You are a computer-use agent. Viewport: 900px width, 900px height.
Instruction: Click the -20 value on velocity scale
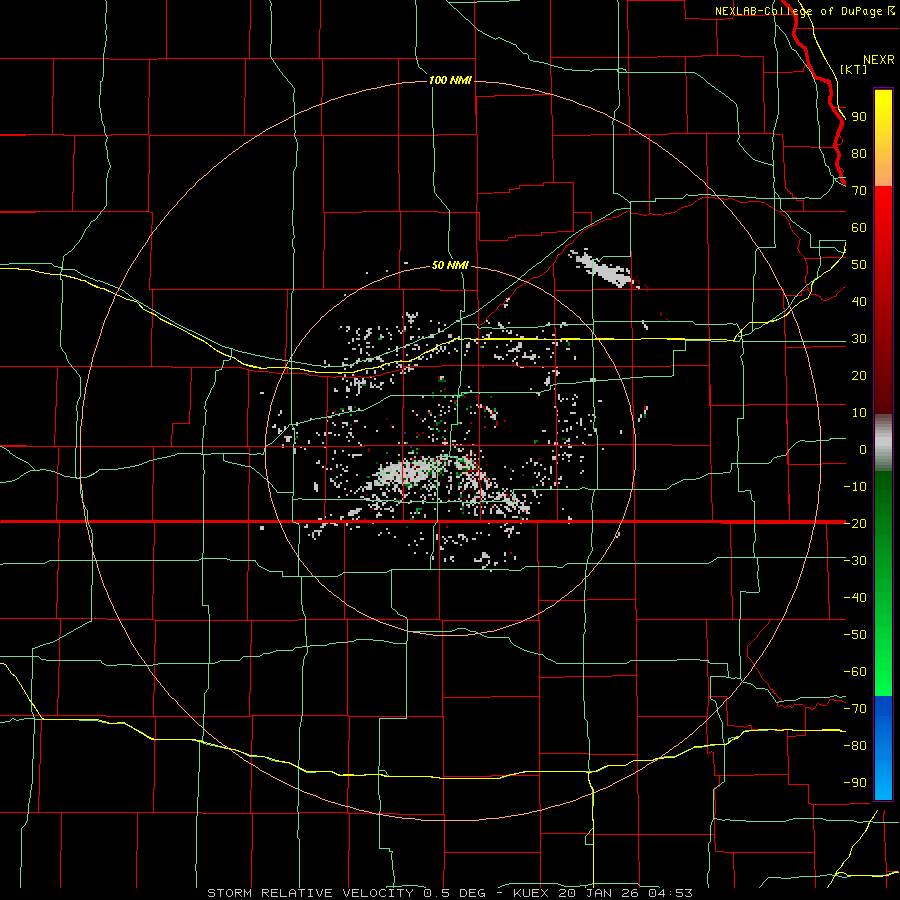click(x=855, y=523)
